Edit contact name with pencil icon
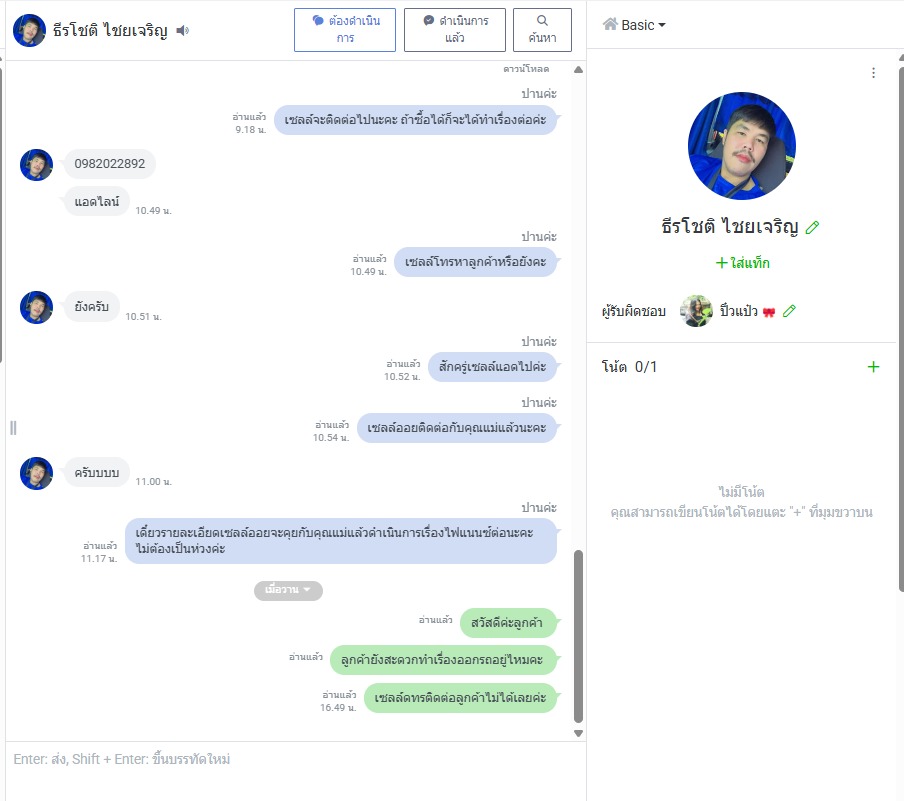Viewport: 904px width, 801px height. pos(812,227)
